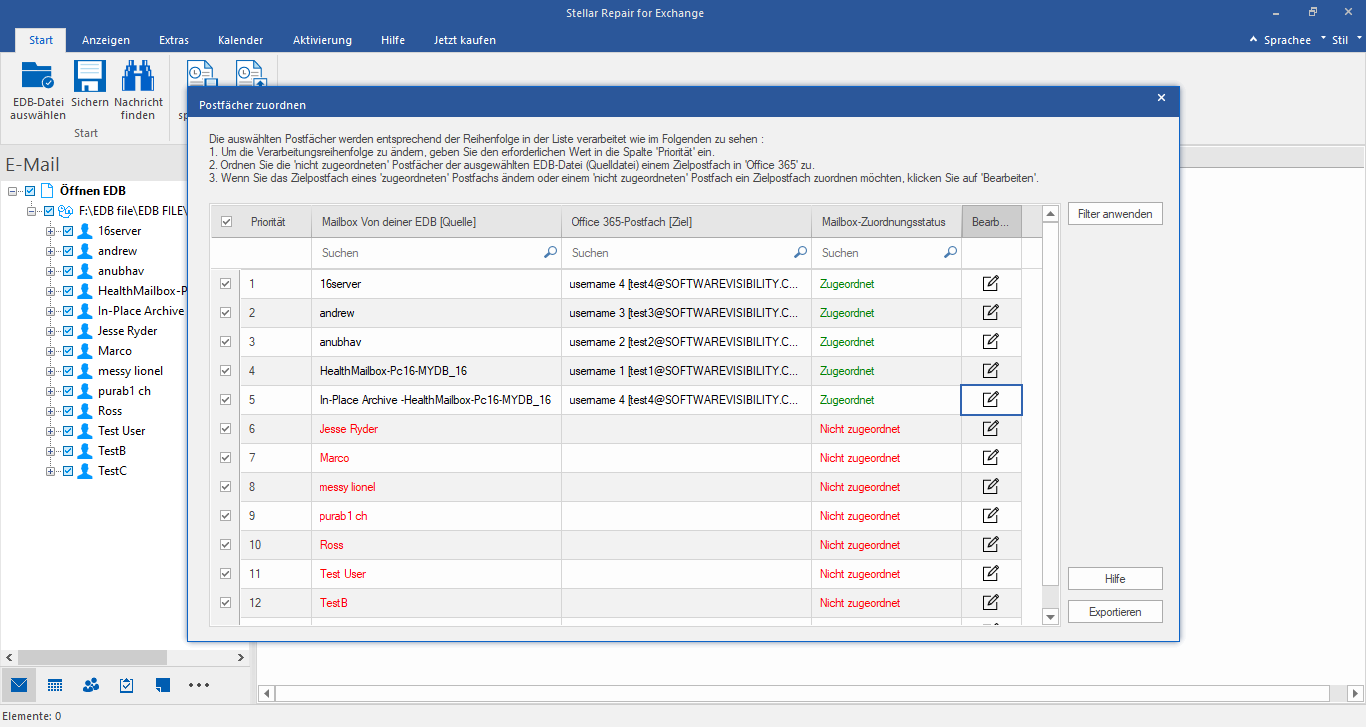Open edit icon for TestB mailbox

click(991, 603)
